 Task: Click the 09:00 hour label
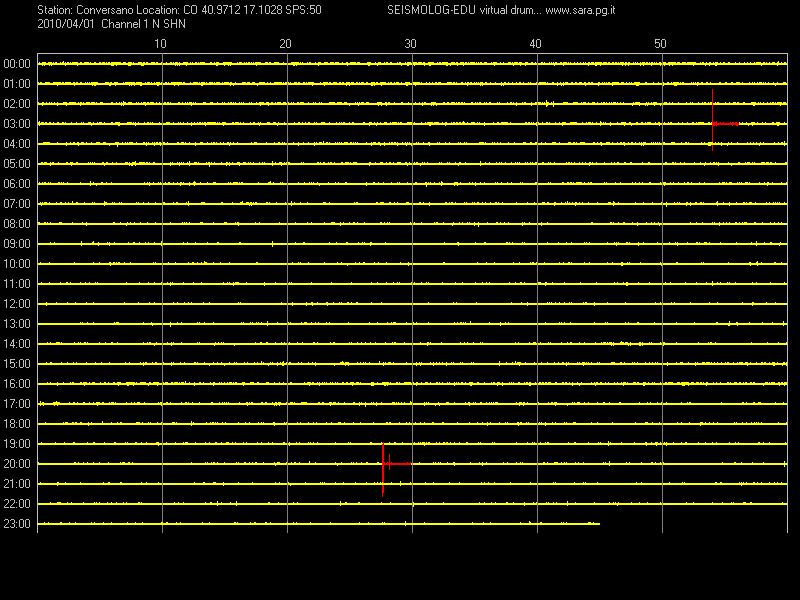(17, 244)
